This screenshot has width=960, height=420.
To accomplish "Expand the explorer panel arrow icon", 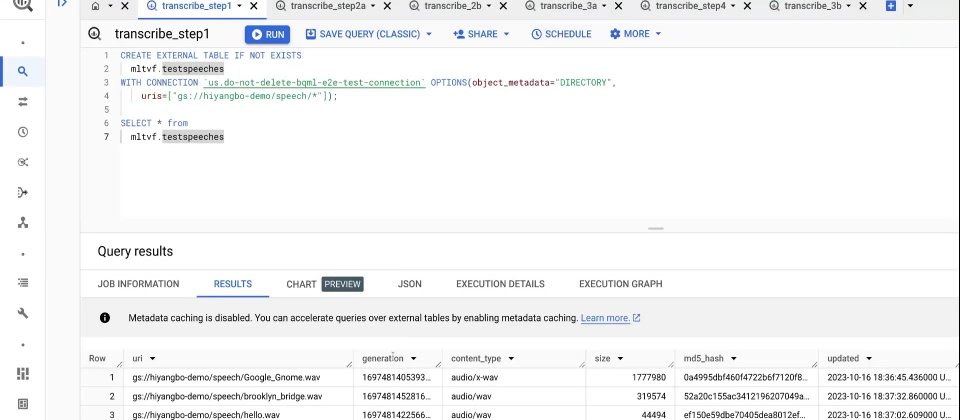I will 62,4.
